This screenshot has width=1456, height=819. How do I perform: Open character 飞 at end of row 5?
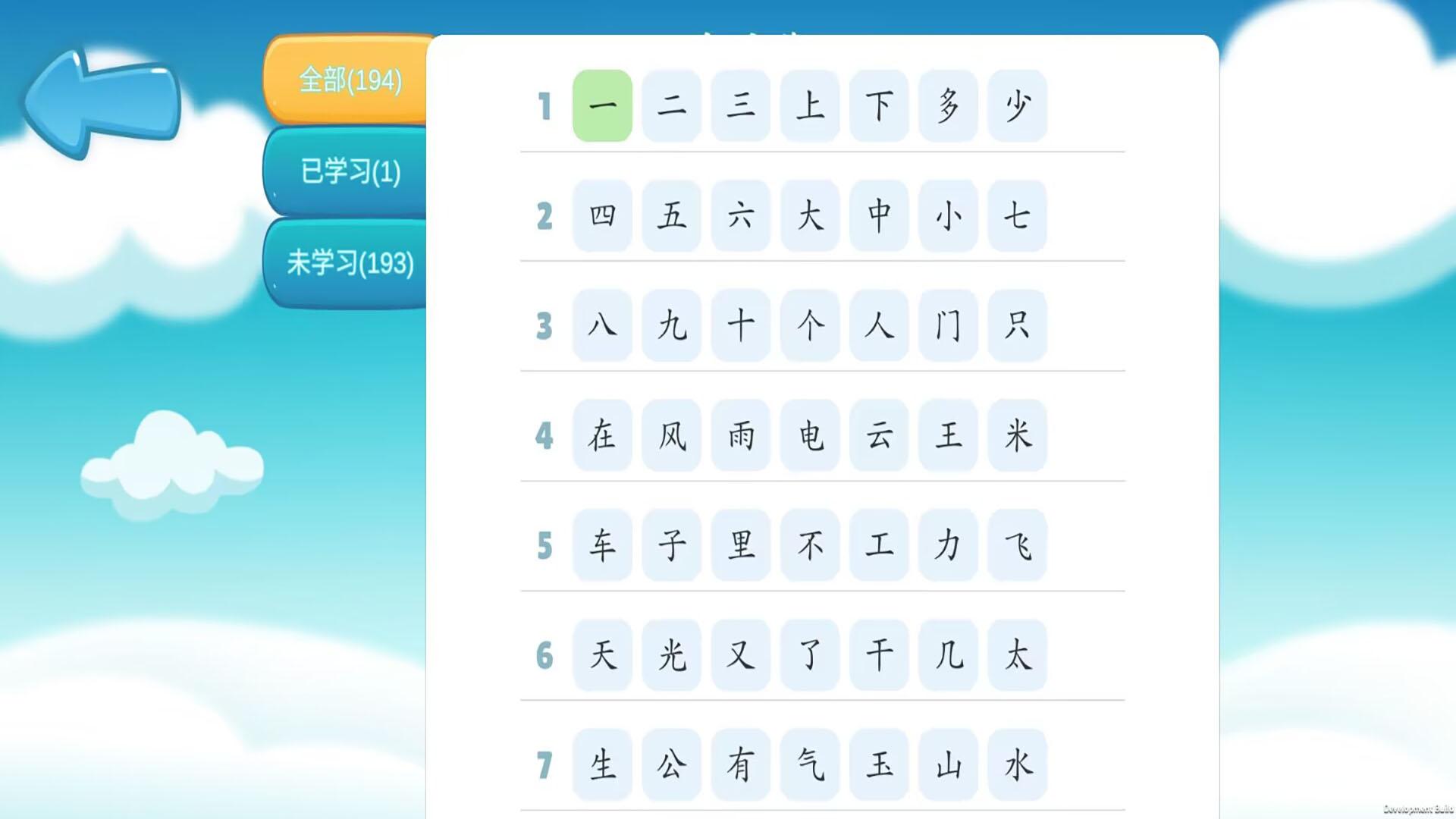(1017, 545)
